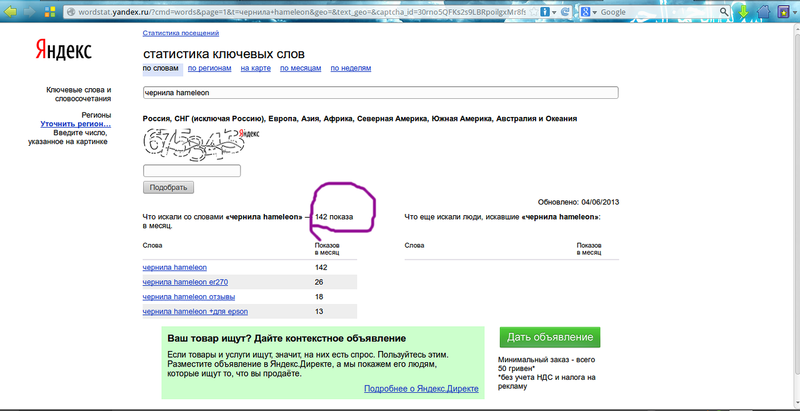
Task: Switch to the по неделям tab
Action: click(x=351, y=68)
